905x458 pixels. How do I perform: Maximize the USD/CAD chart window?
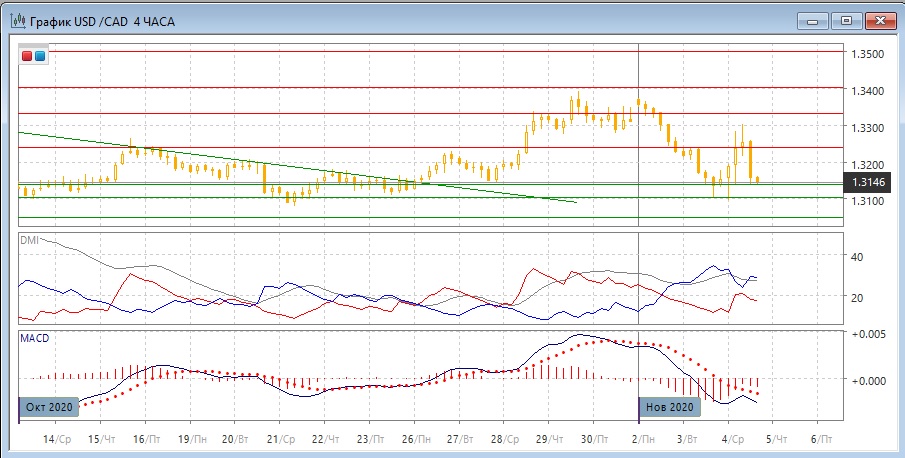click(x=846, y=19)
